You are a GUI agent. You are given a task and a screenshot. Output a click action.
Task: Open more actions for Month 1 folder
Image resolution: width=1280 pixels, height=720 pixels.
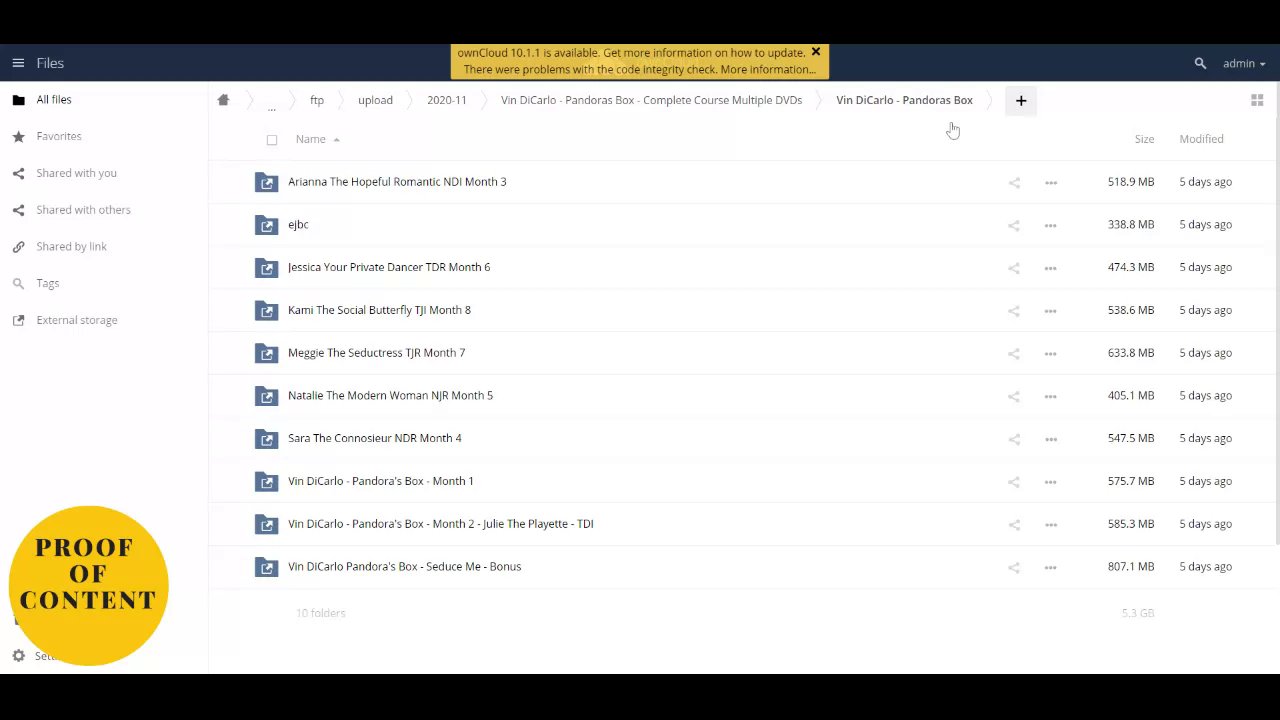1051,481
